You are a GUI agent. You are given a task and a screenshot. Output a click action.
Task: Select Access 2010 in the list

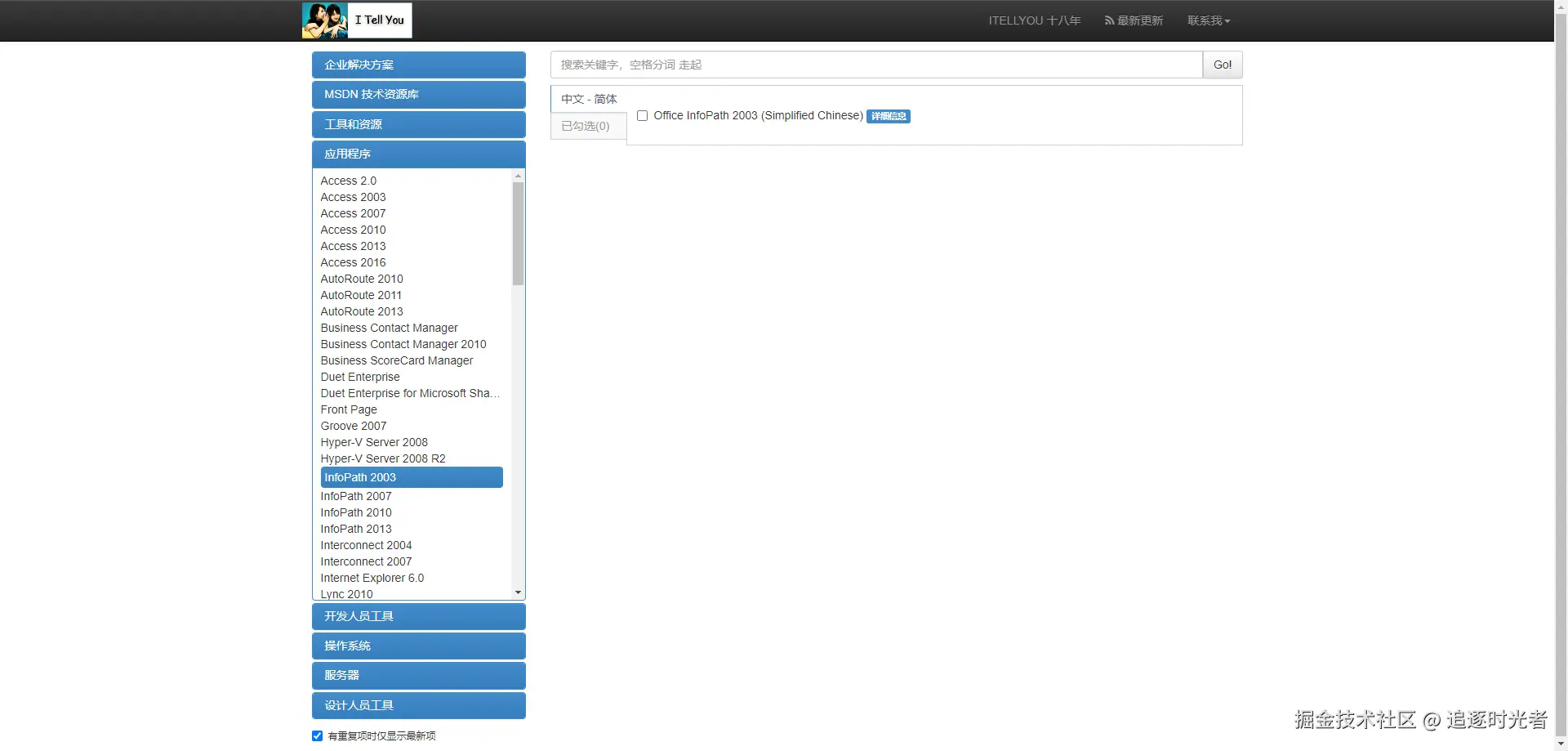pos(353,230)
